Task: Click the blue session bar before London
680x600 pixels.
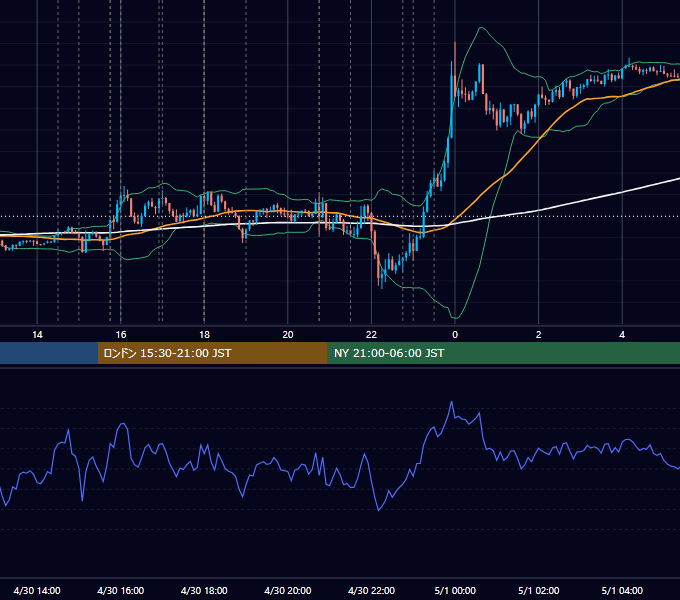Action: click(x=49, y=353)
